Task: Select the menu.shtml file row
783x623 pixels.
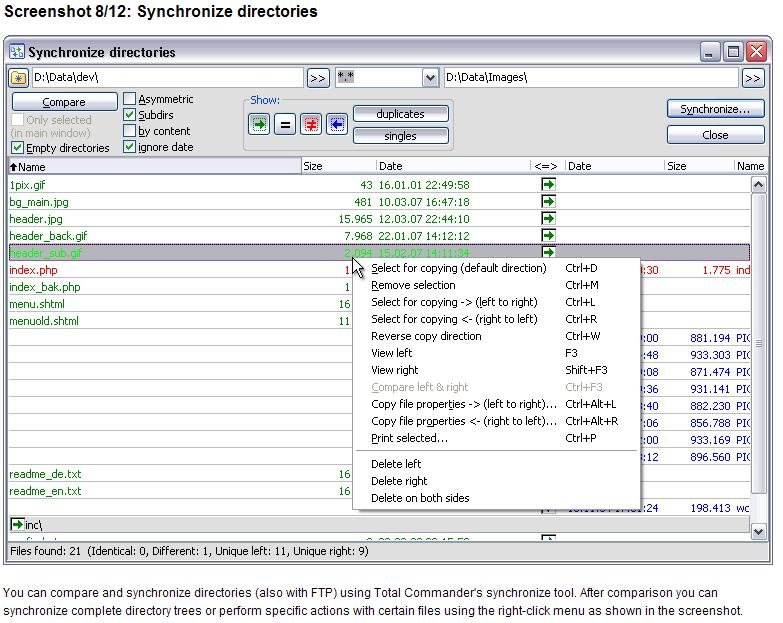Action: 180,304
